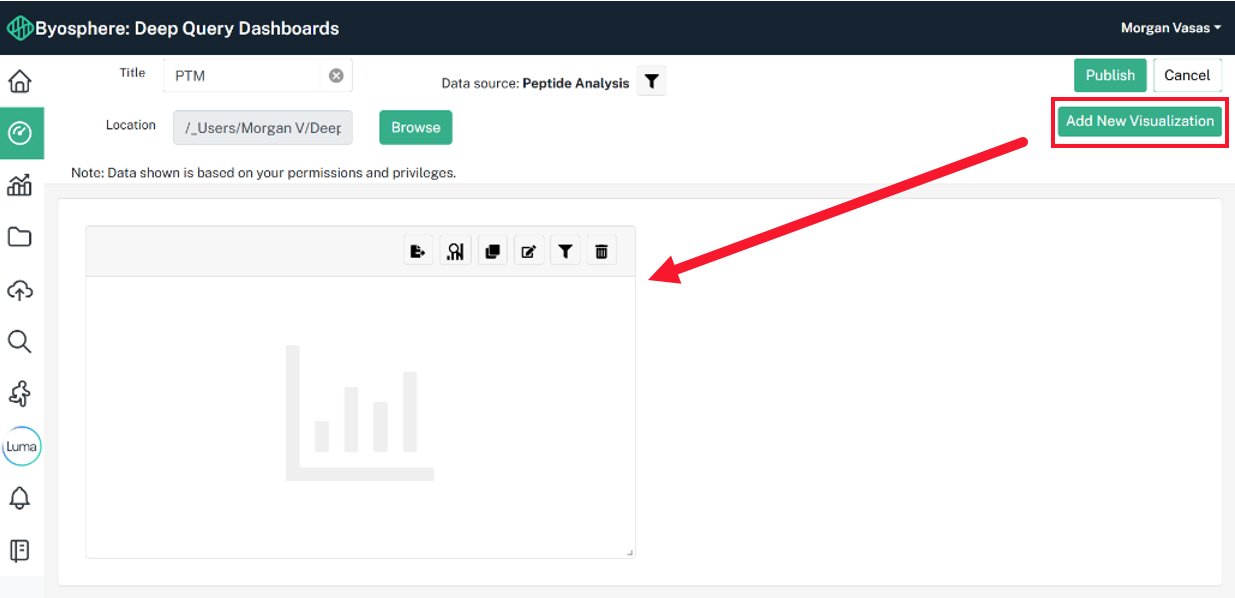The height and width of the screenshot is (598, 1235).
Task: Open the Home page from sidebar
Action: click(x=20, y=81)
